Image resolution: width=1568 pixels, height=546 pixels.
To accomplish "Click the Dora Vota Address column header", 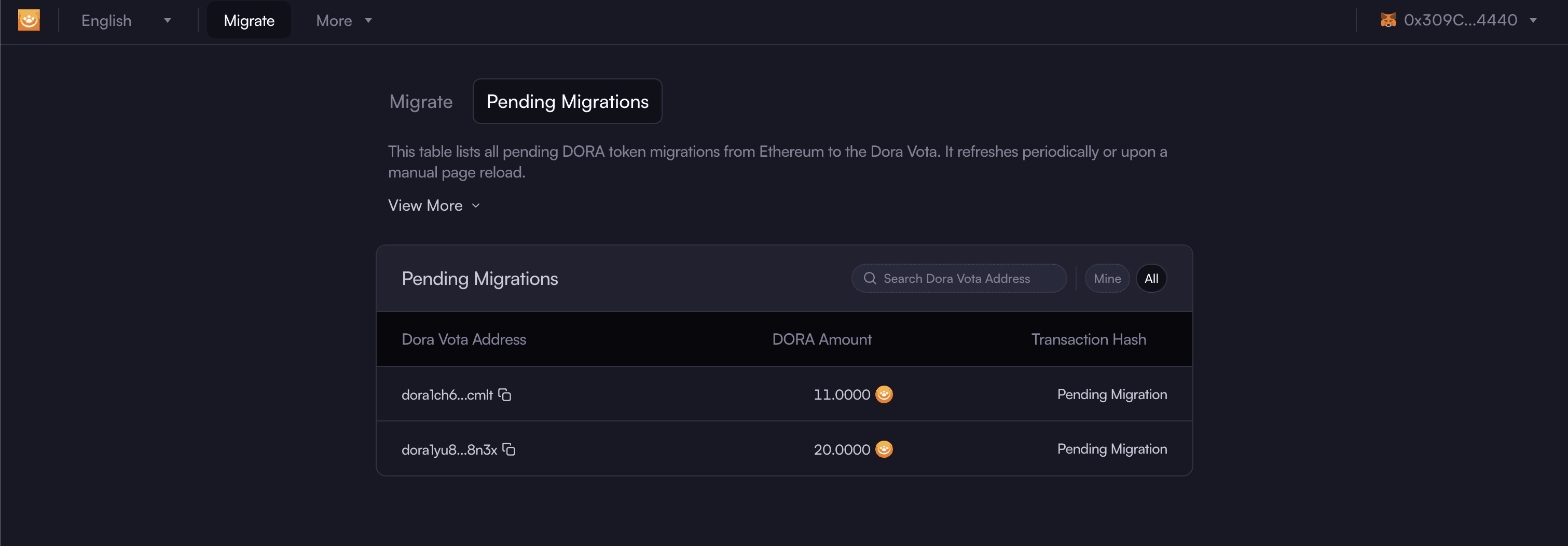I will click(x=464, y=339).
